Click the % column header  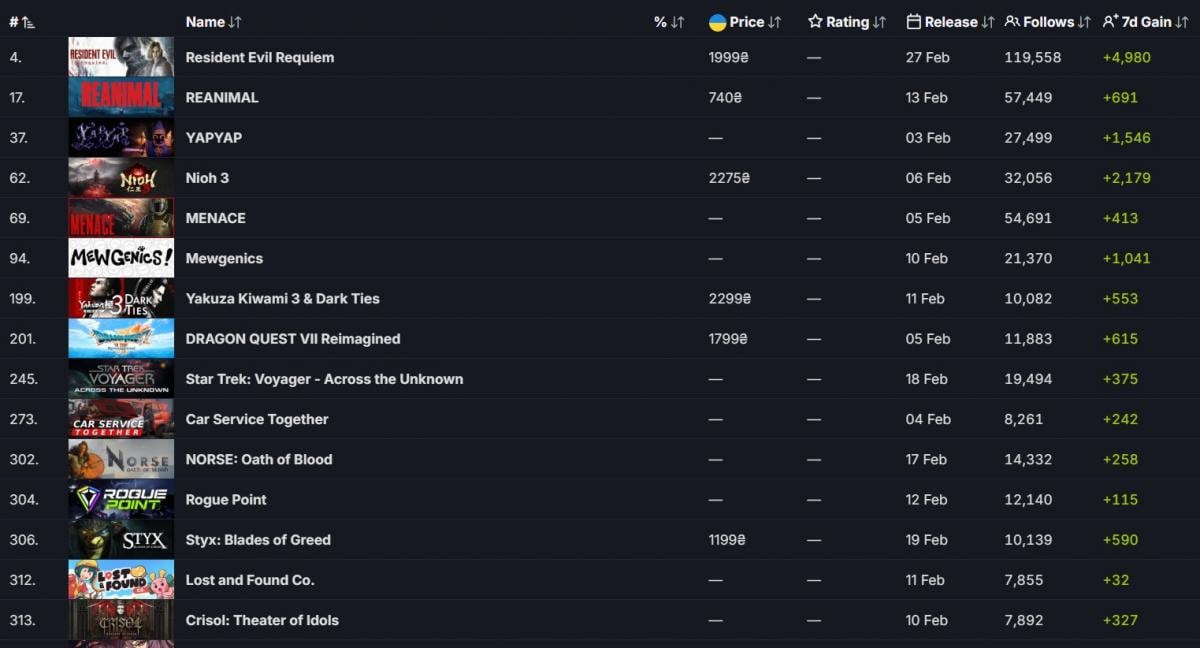tap(661, 21)
